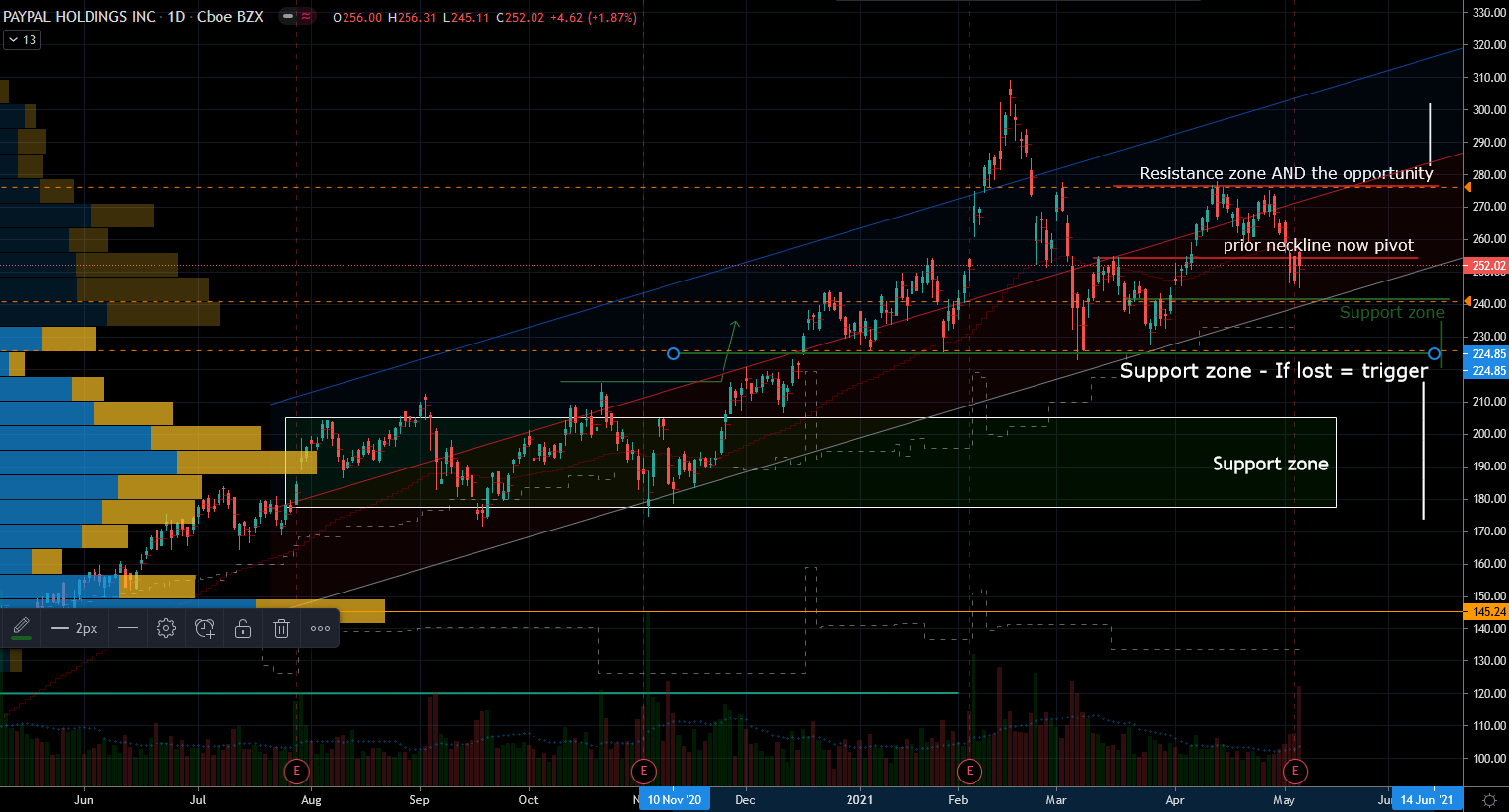This screenshot has height=812, width=1509.
Task: Click the Cboe BZX exchange label
Action: pos(230,17)
